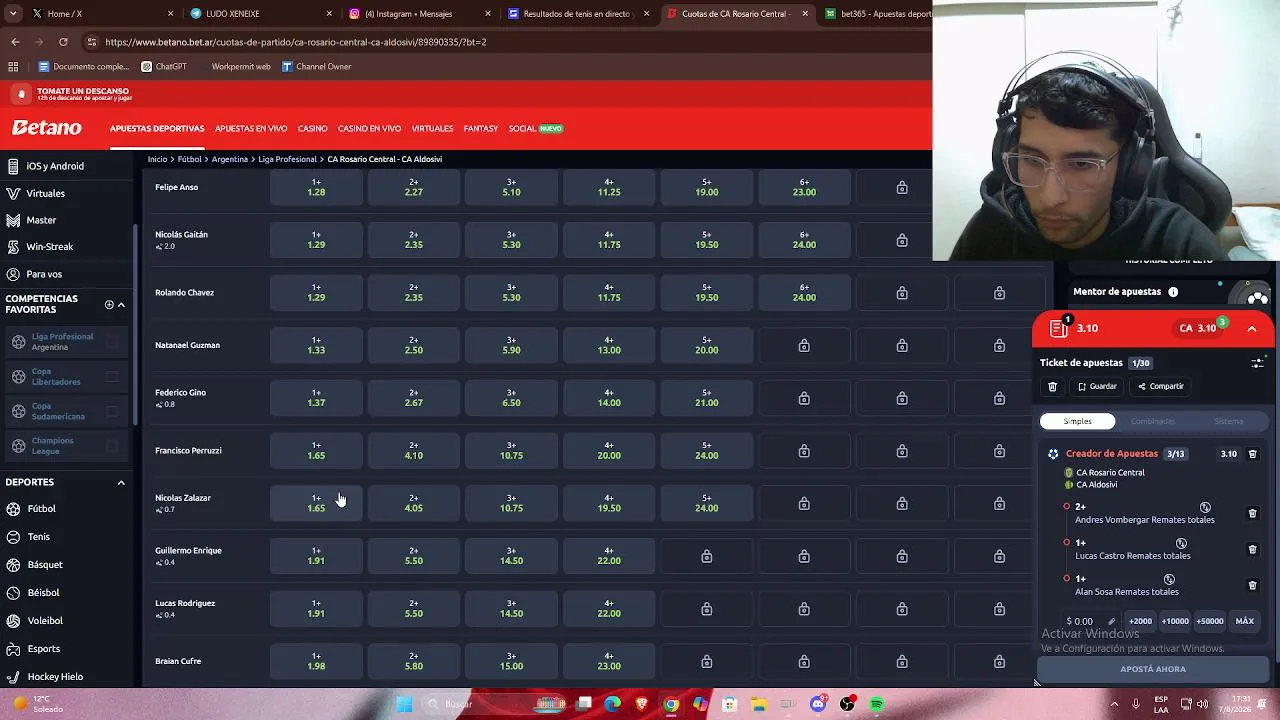Collapse the Deportes section
The height and width of the screenshot is (720, 1280).
[x=121, y=482]
